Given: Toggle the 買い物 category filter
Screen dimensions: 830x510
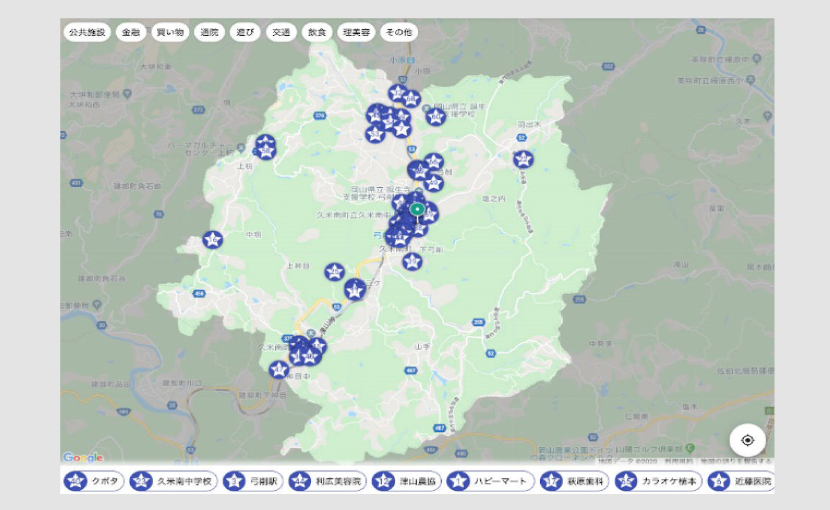Looking at the screenshot, I should point(169,32).
